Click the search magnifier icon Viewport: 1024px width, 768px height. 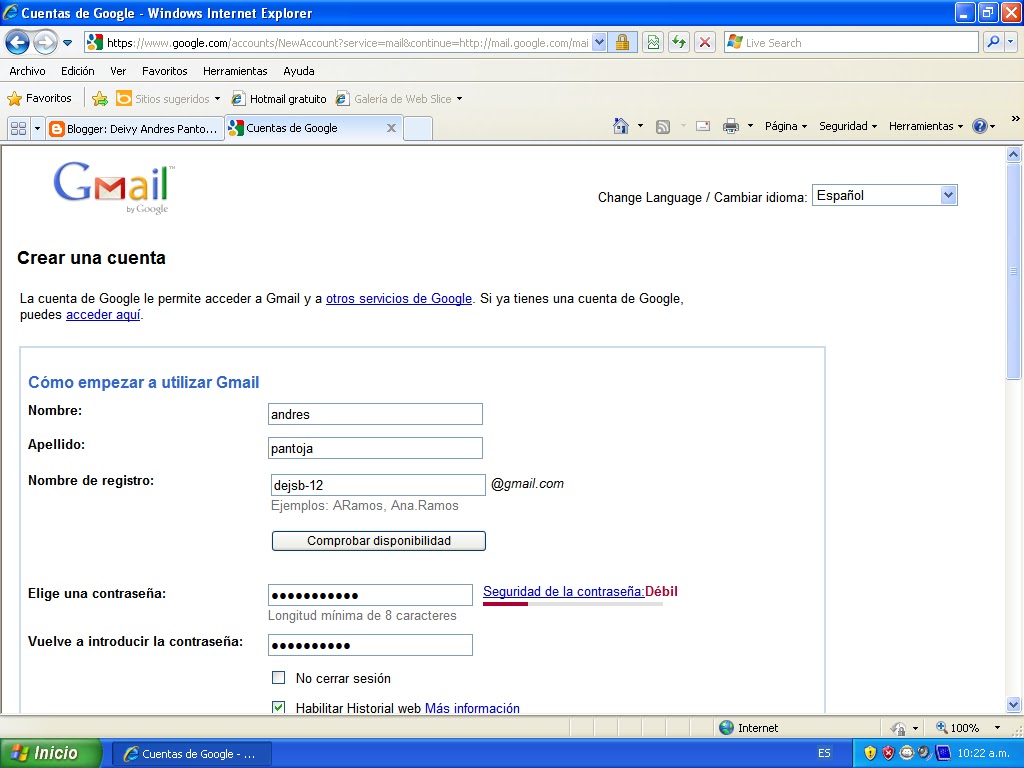(993, 42)
